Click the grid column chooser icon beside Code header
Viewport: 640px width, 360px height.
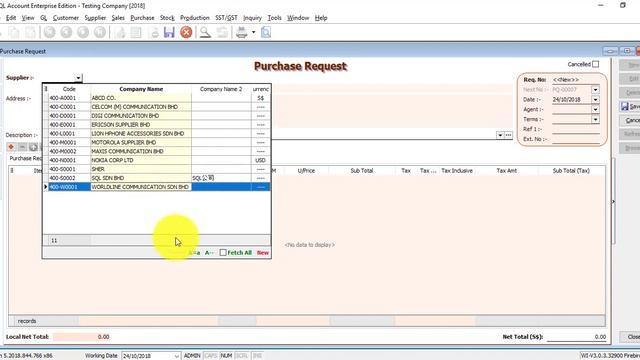[46, 89]
